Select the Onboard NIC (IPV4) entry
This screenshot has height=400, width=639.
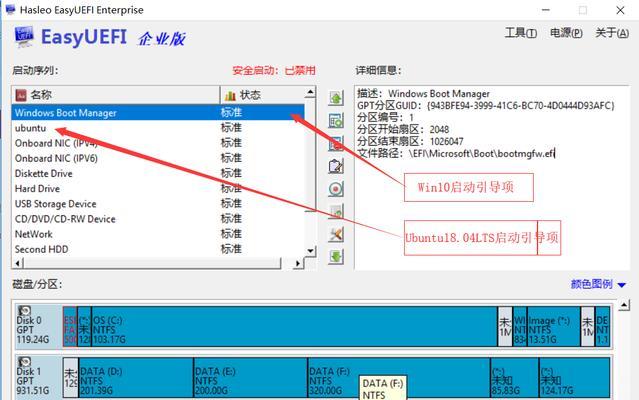pos(158,143)
